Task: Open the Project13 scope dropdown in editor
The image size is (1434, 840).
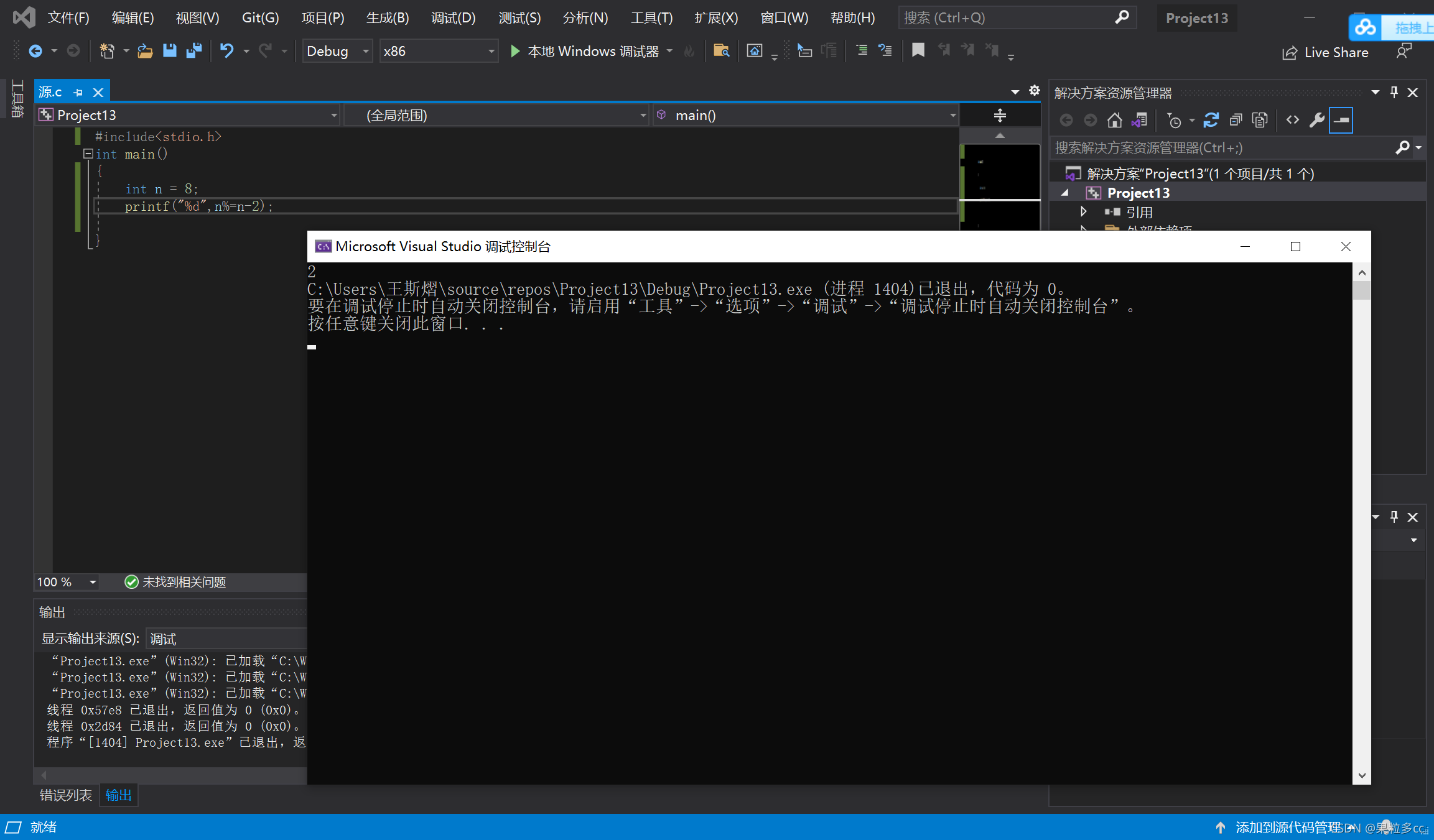Action: (188, 115)
